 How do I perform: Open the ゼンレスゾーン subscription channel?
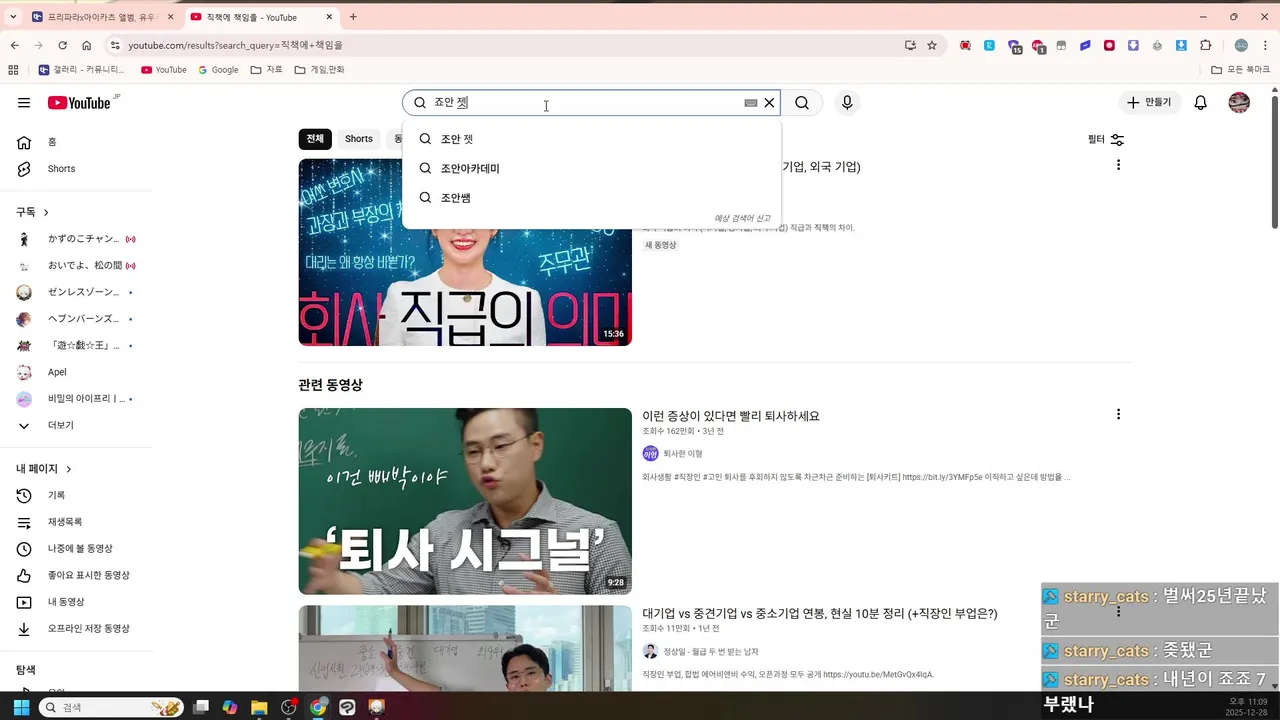(78, 292)
